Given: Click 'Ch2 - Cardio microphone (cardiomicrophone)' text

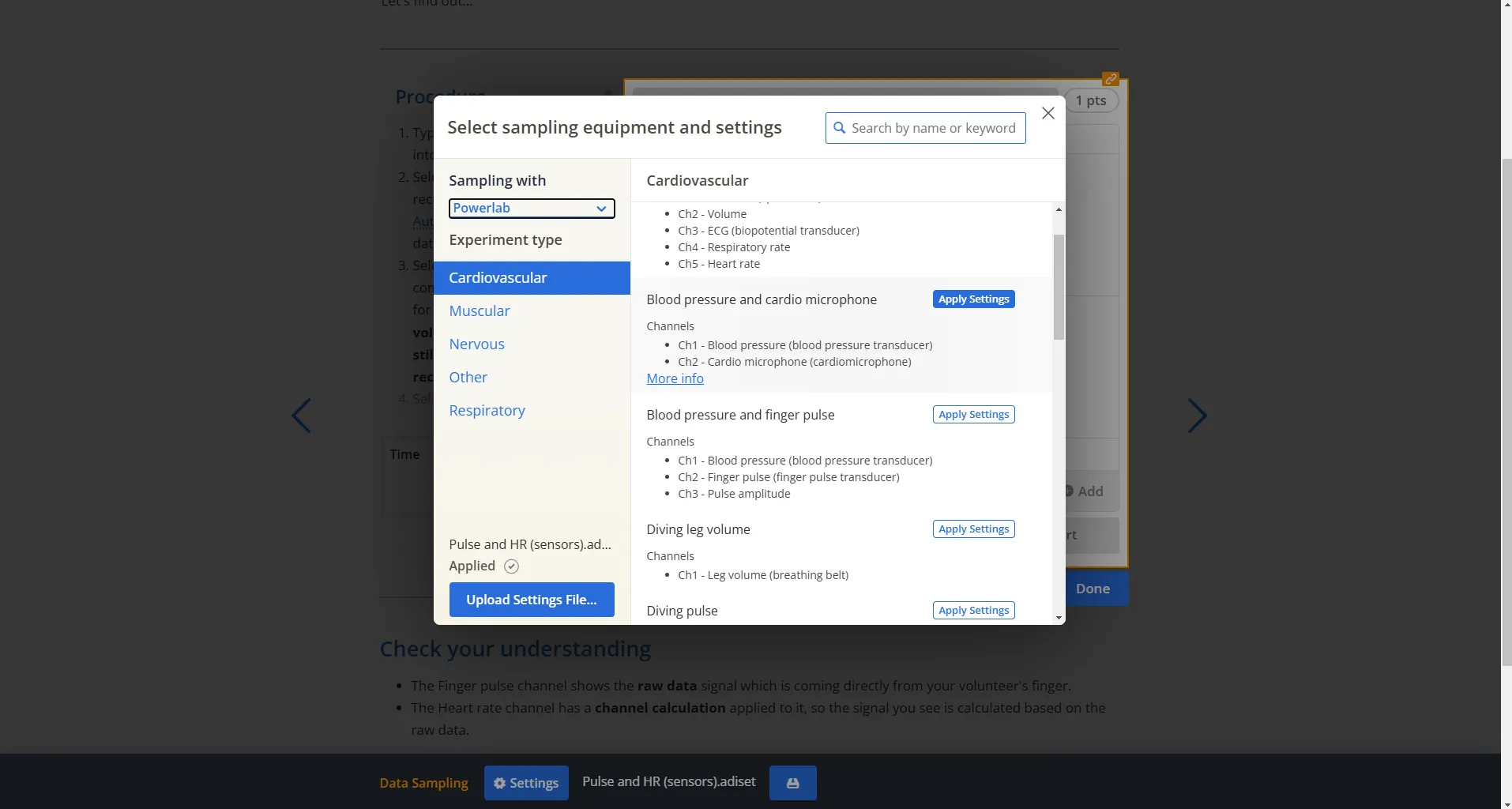Looking at the screenshot, I should pyautogui.click(x=795, y=362).
